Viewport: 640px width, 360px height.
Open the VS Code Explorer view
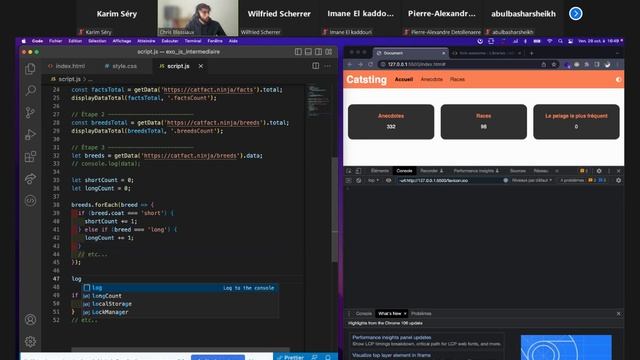click(x=30, y=69)
